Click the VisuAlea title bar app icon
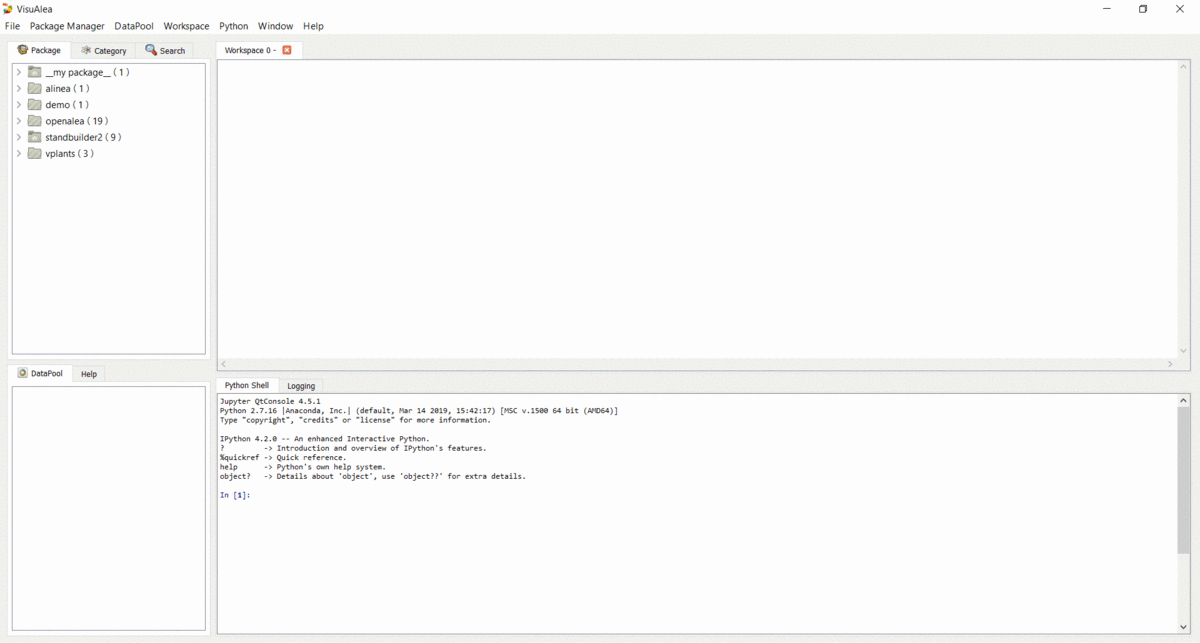This screenshot has height=643, width=1200. pyautogui.click(x=8, y=8)
